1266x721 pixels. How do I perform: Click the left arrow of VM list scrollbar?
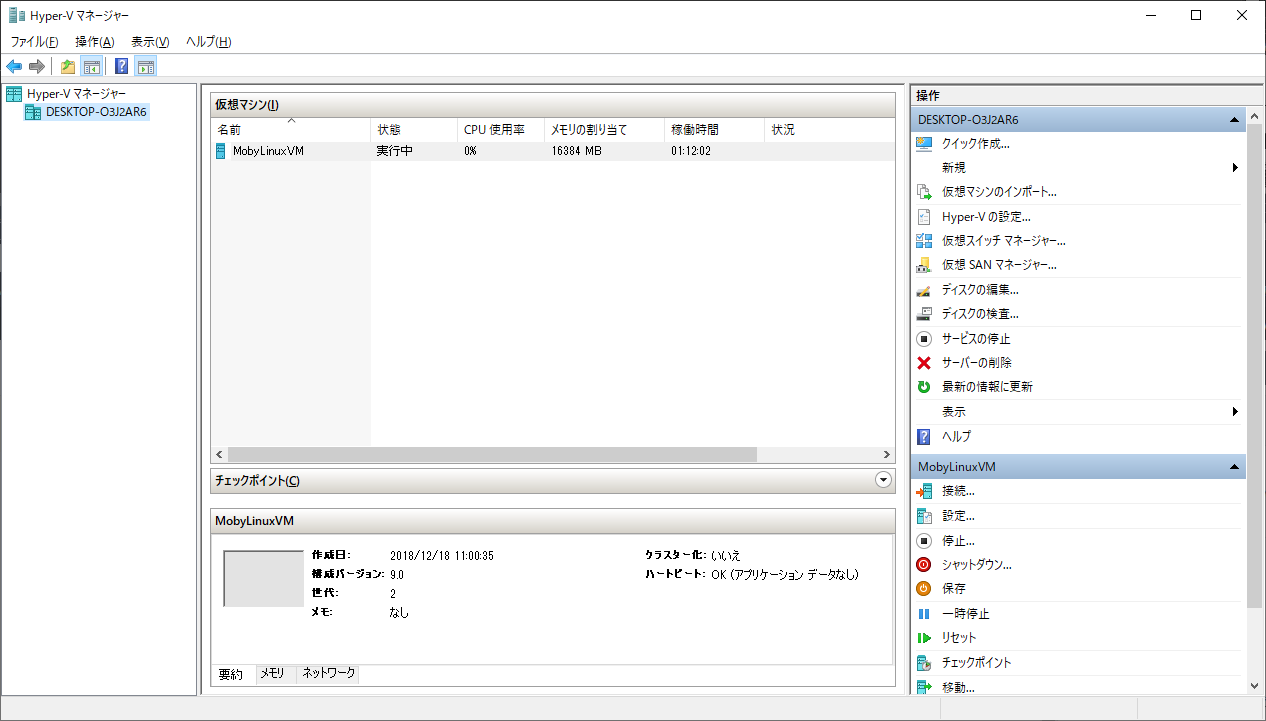tap(219, 454)
